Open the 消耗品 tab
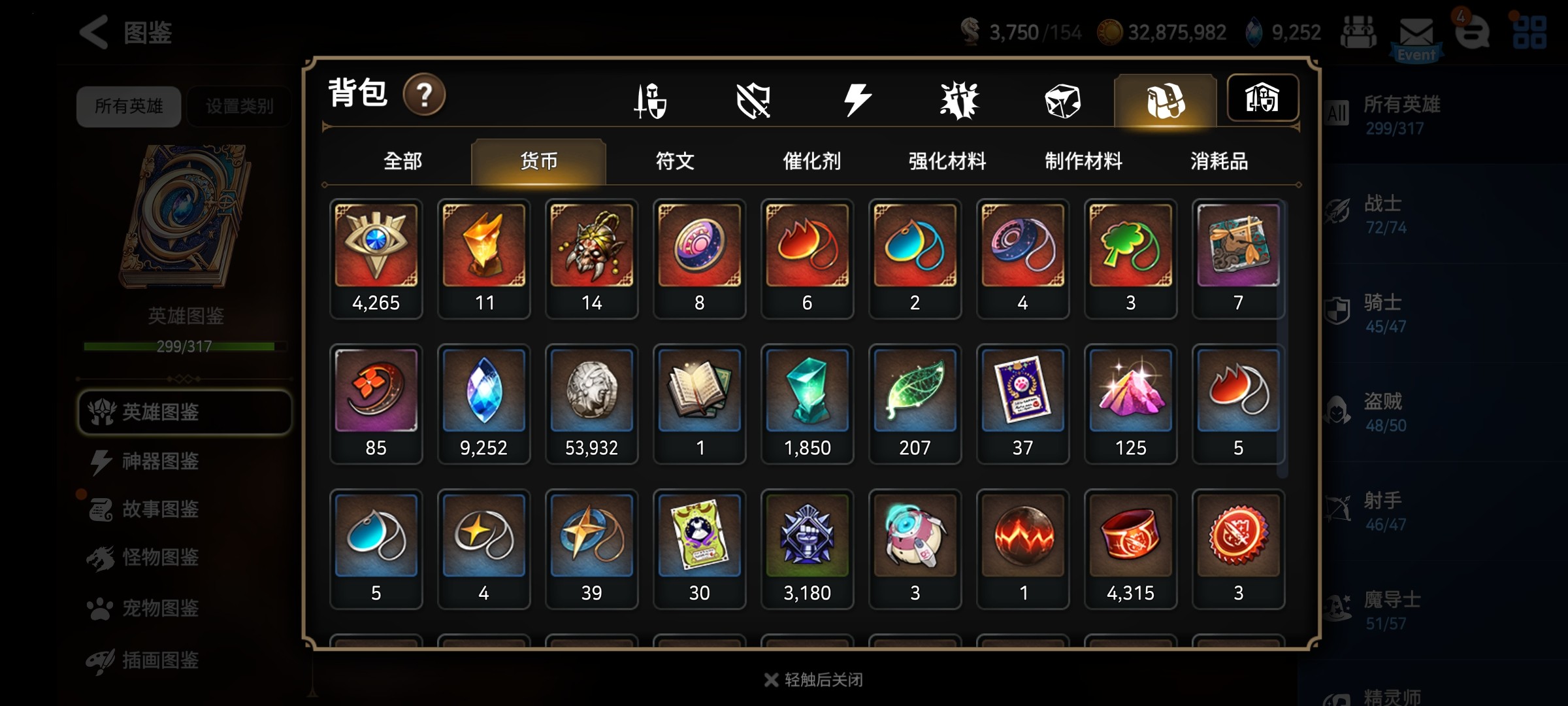The height and width of the screenshot is (706, 1568). [1219, 161]
